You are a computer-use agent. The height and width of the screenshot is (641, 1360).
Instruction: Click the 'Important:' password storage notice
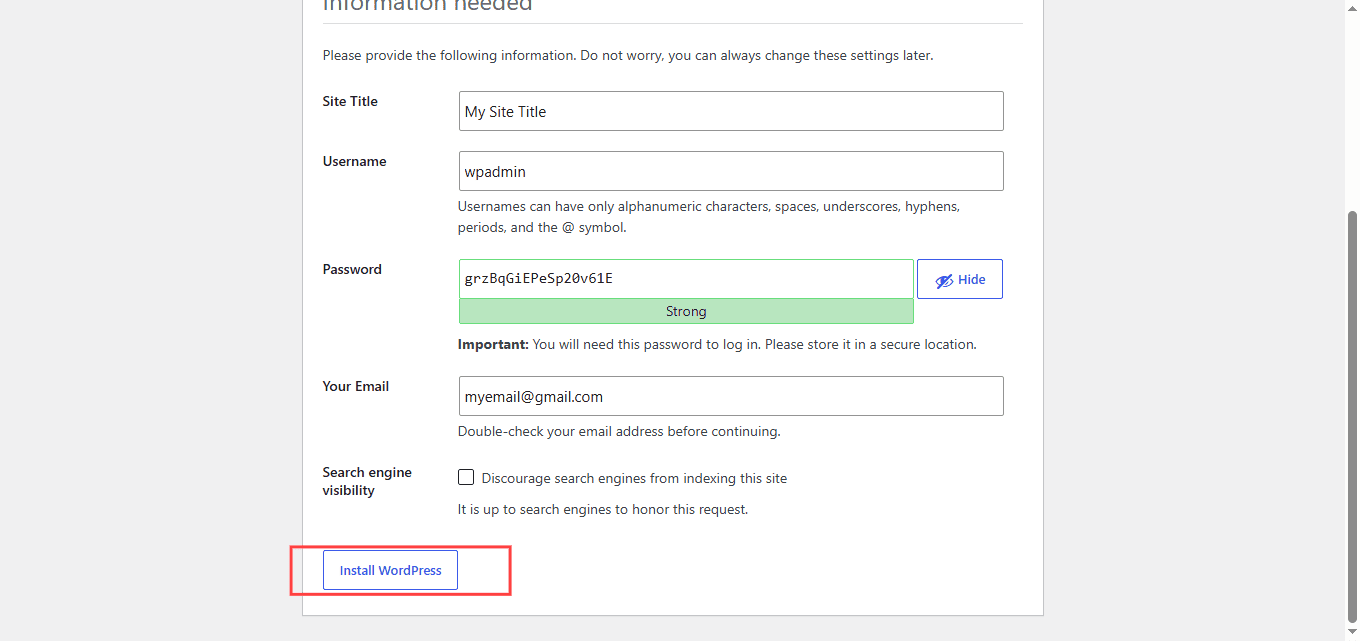(x=717, y=344)
